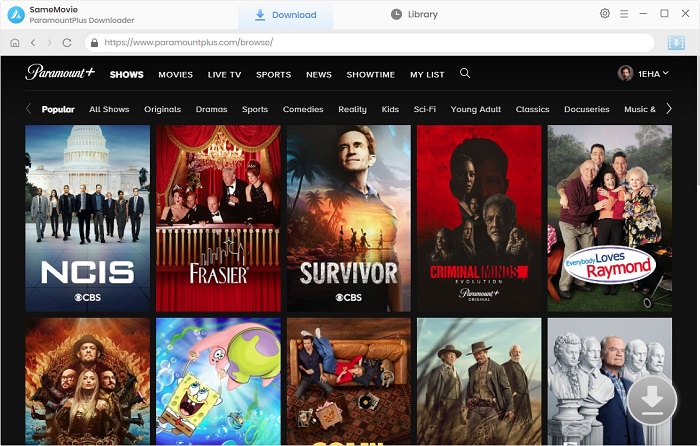The image size is (700, 446).
Task: Expand the 1EHA profile dropdown
Action: [653, 74]
